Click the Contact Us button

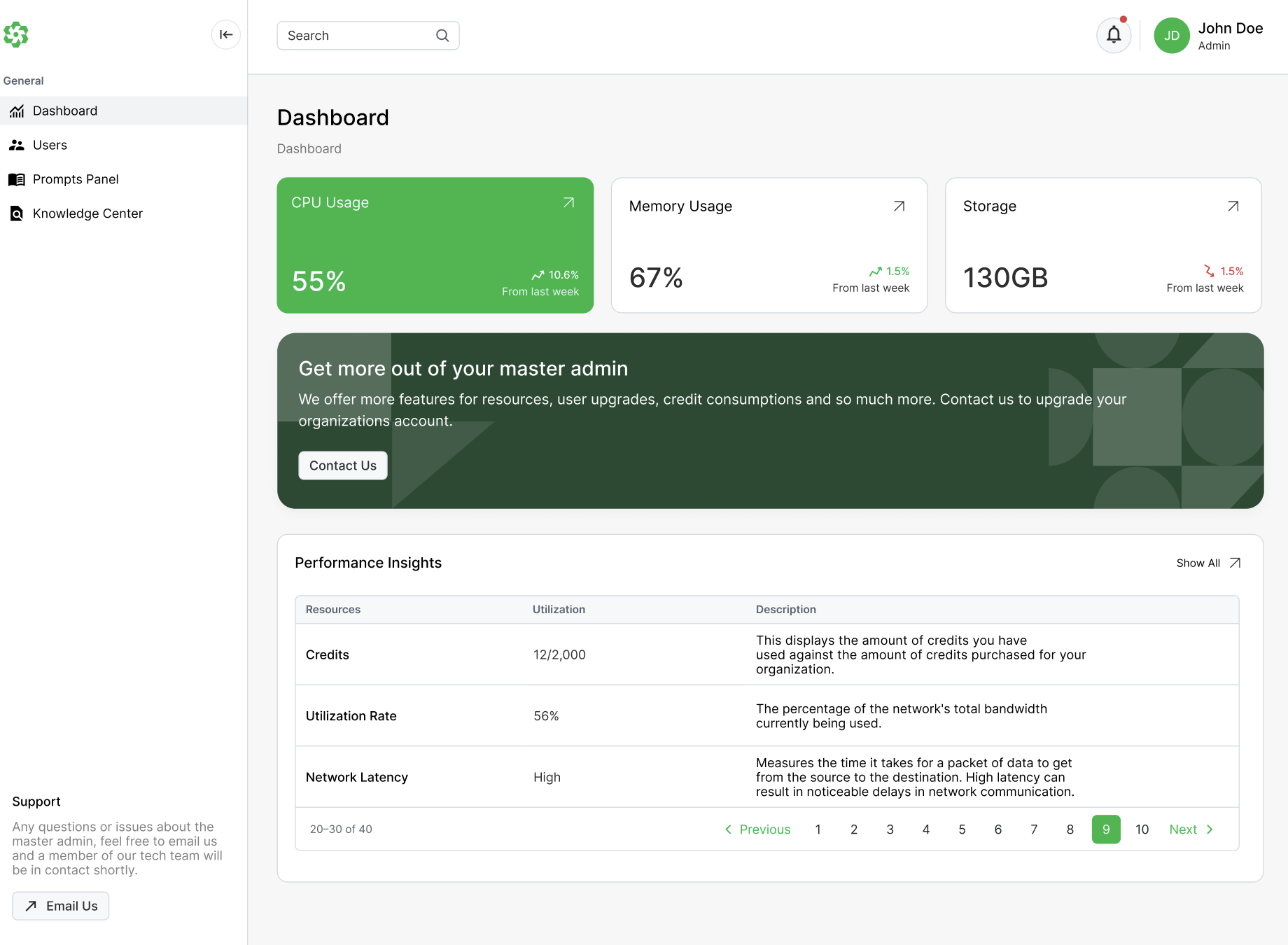[343, 465]
